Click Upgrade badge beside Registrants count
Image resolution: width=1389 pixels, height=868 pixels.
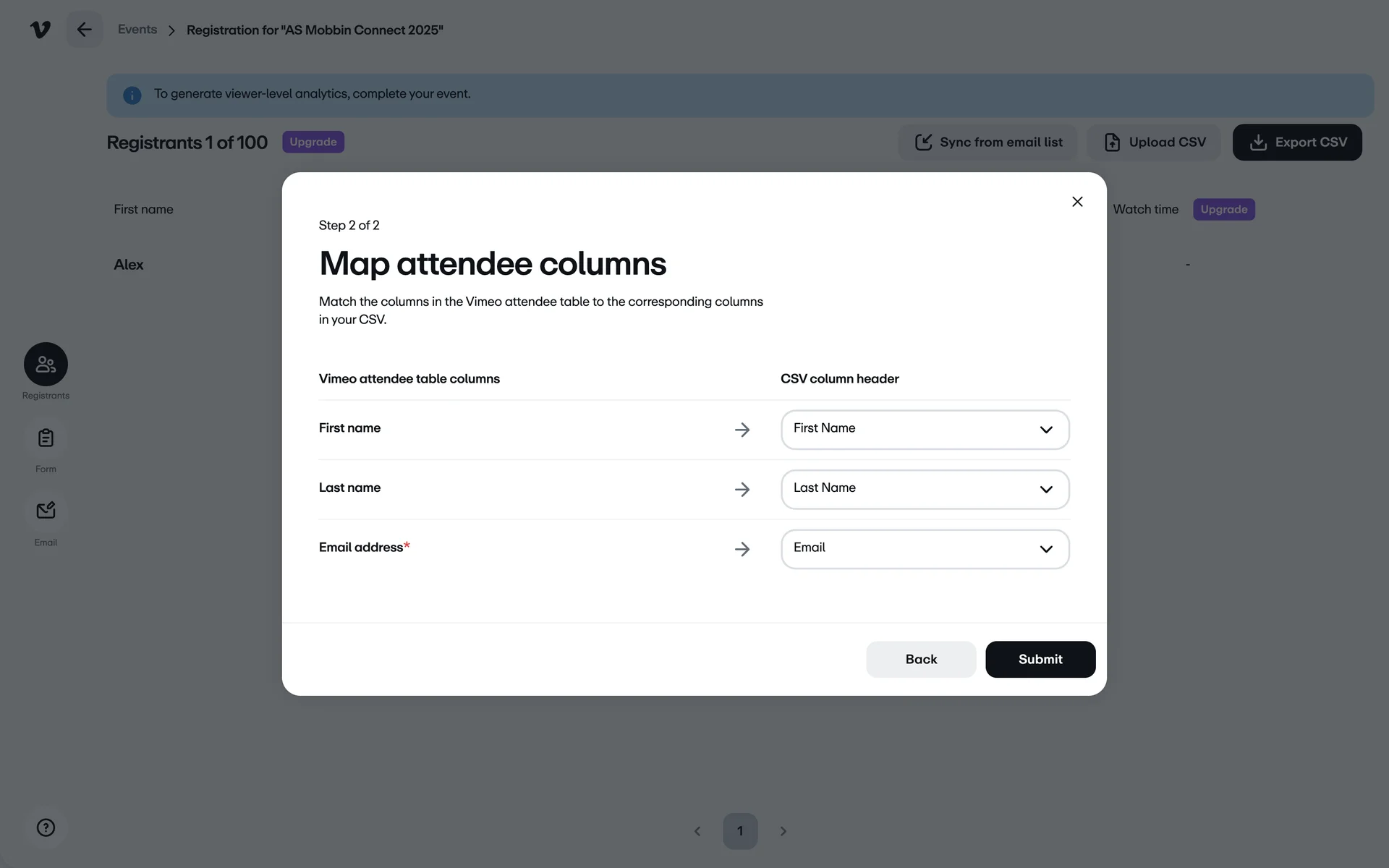313,142
